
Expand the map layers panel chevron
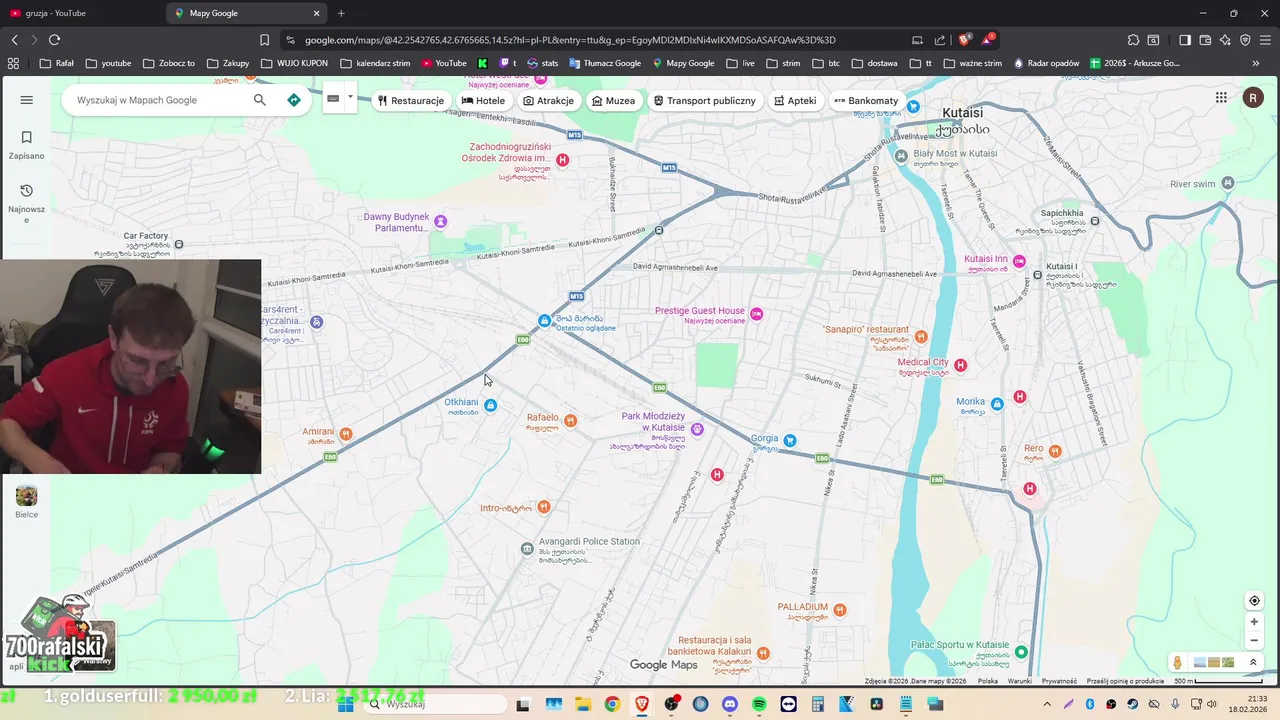pos(1253,662)
